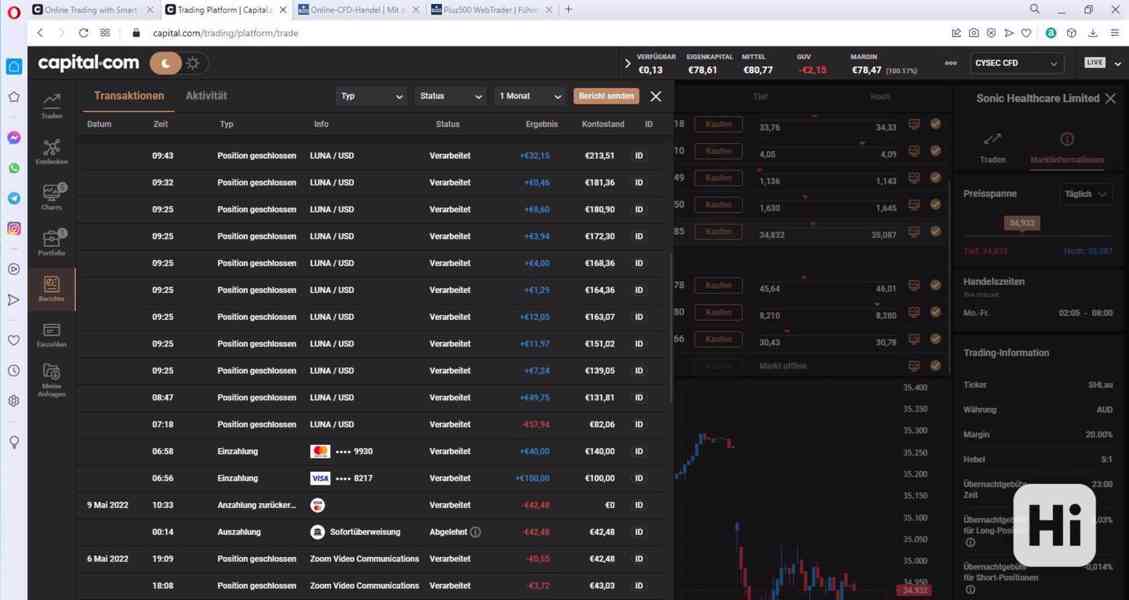Viewport: 1129px width, 600px height.
Task: Switch to the Aktivität tab
Action: pos(206,96)
